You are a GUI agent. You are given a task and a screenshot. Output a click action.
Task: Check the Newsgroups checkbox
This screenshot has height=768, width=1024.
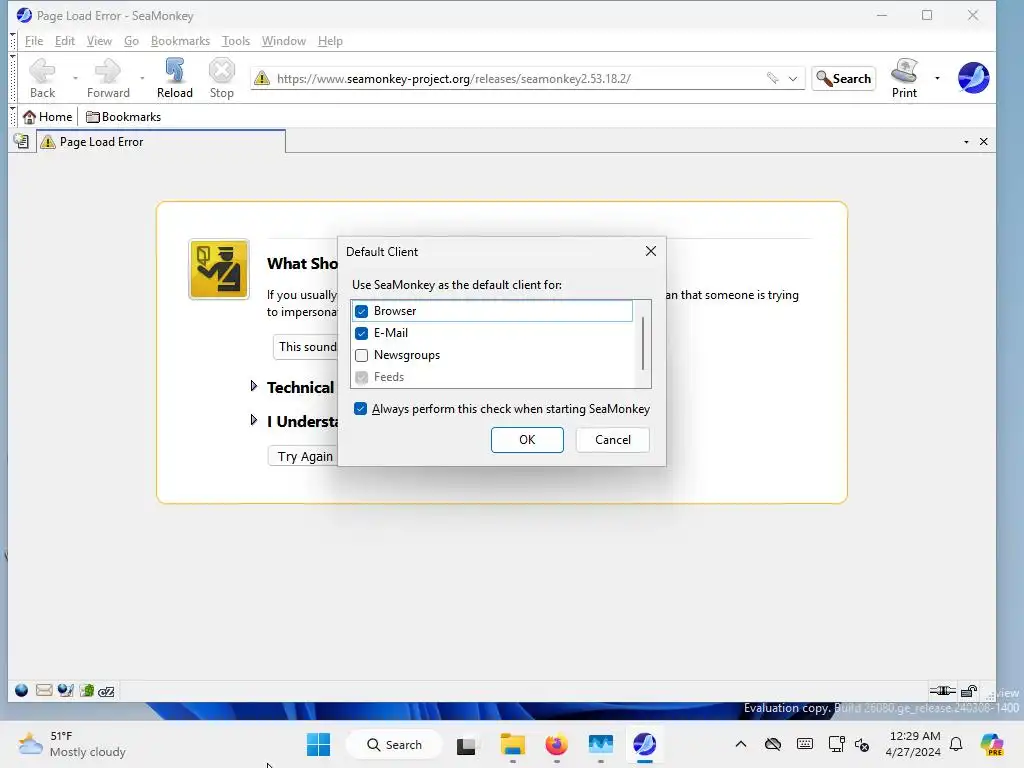(x=361, y=355)
